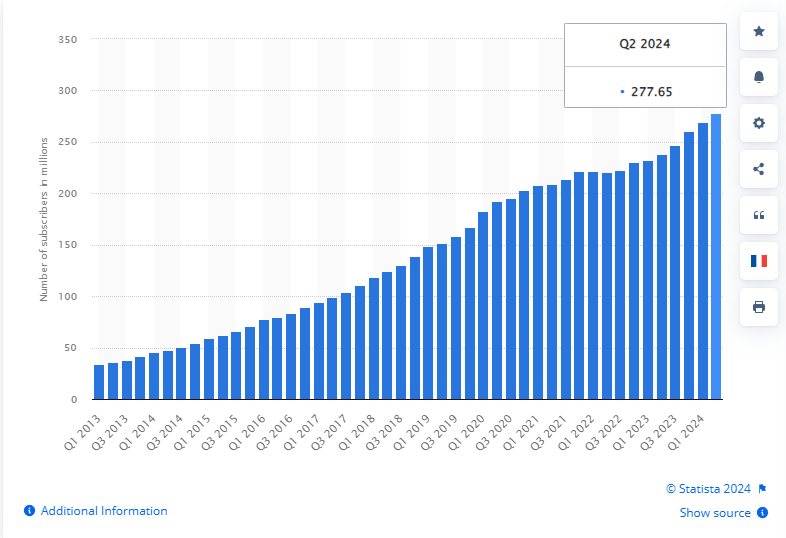Click the info icon beside Additional Information
This screenshot has height=538, width=786.
tap(30, 511)
